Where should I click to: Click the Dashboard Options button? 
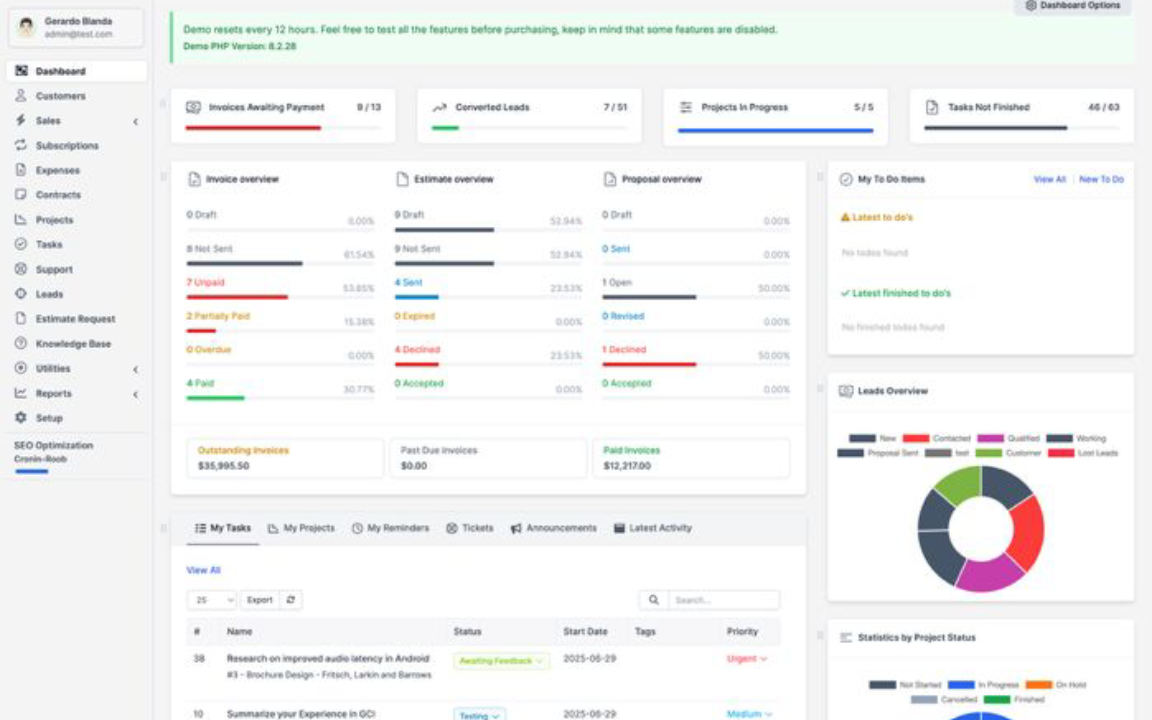pos(1073,6)
